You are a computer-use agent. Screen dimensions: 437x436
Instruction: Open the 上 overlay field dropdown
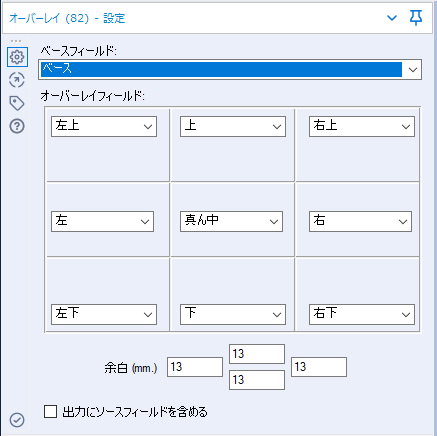point(233,126)
